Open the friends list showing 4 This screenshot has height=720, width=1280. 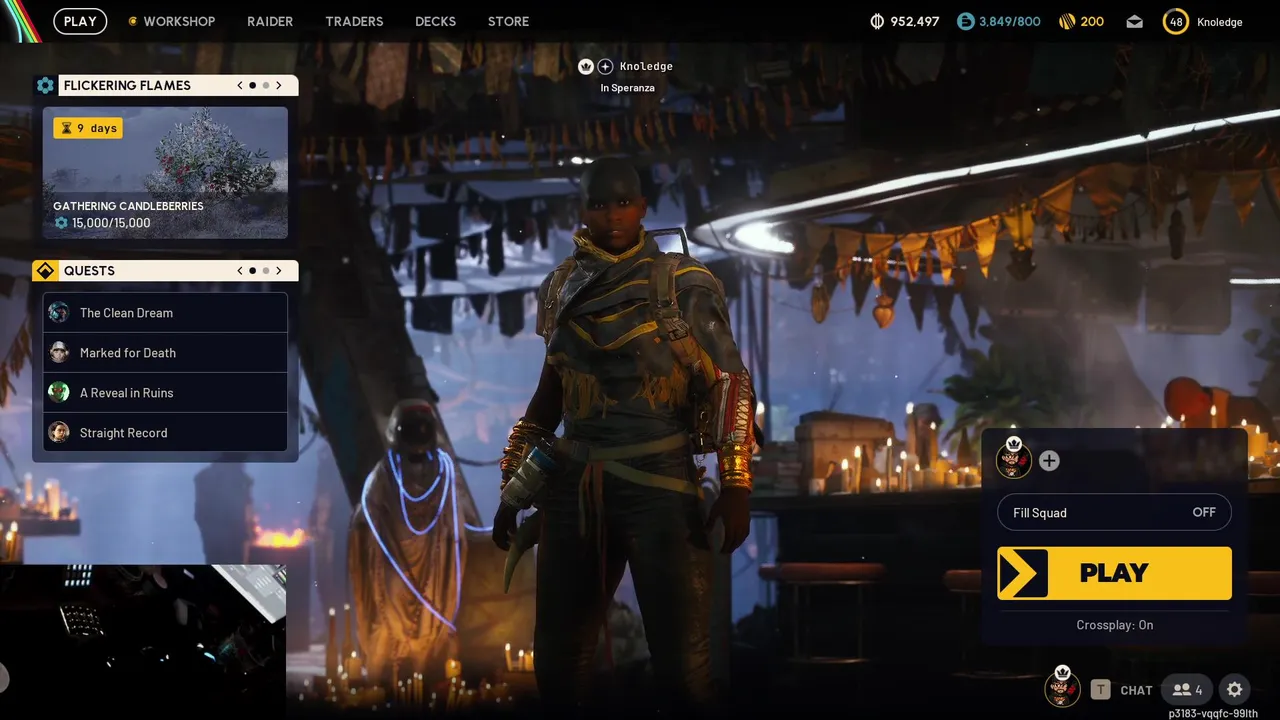1188,689
